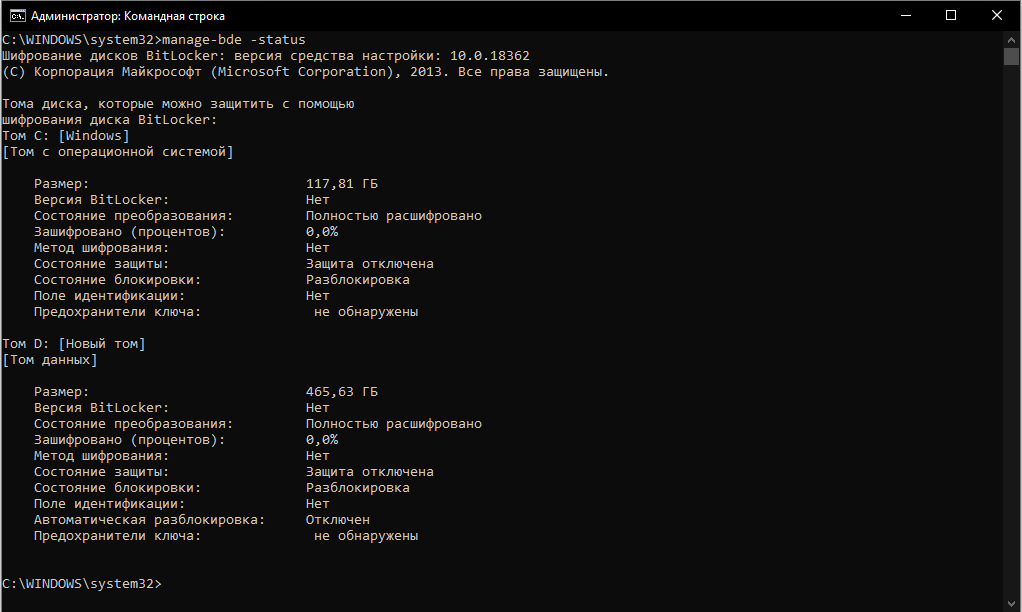The image size is (1022, 612).
Task: Click the '[Том с операционной системой]' line
Action: pos(118,152)
